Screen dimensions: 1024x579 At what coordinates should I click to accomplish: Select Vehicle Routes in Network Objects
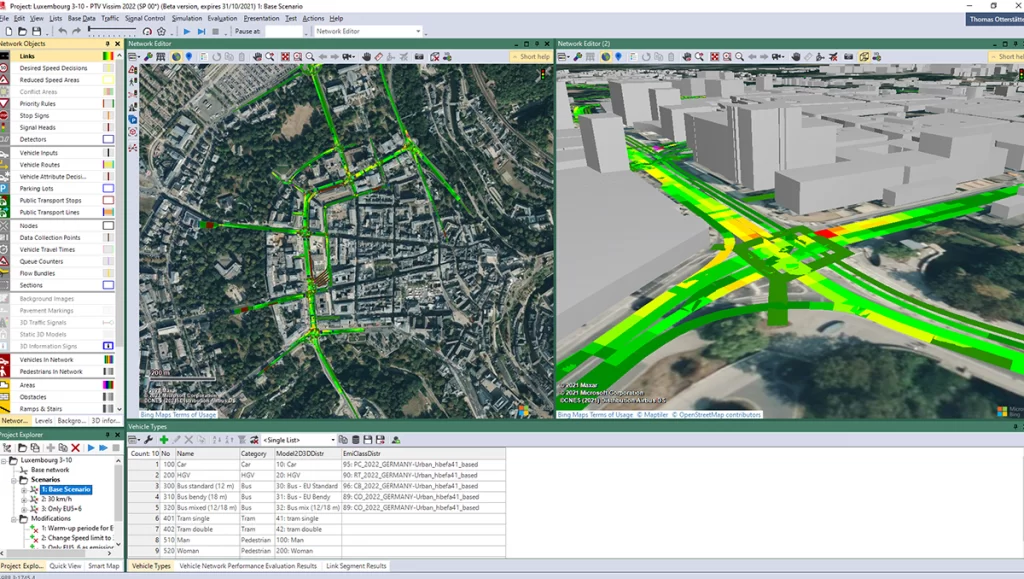(x=39, y=164)
